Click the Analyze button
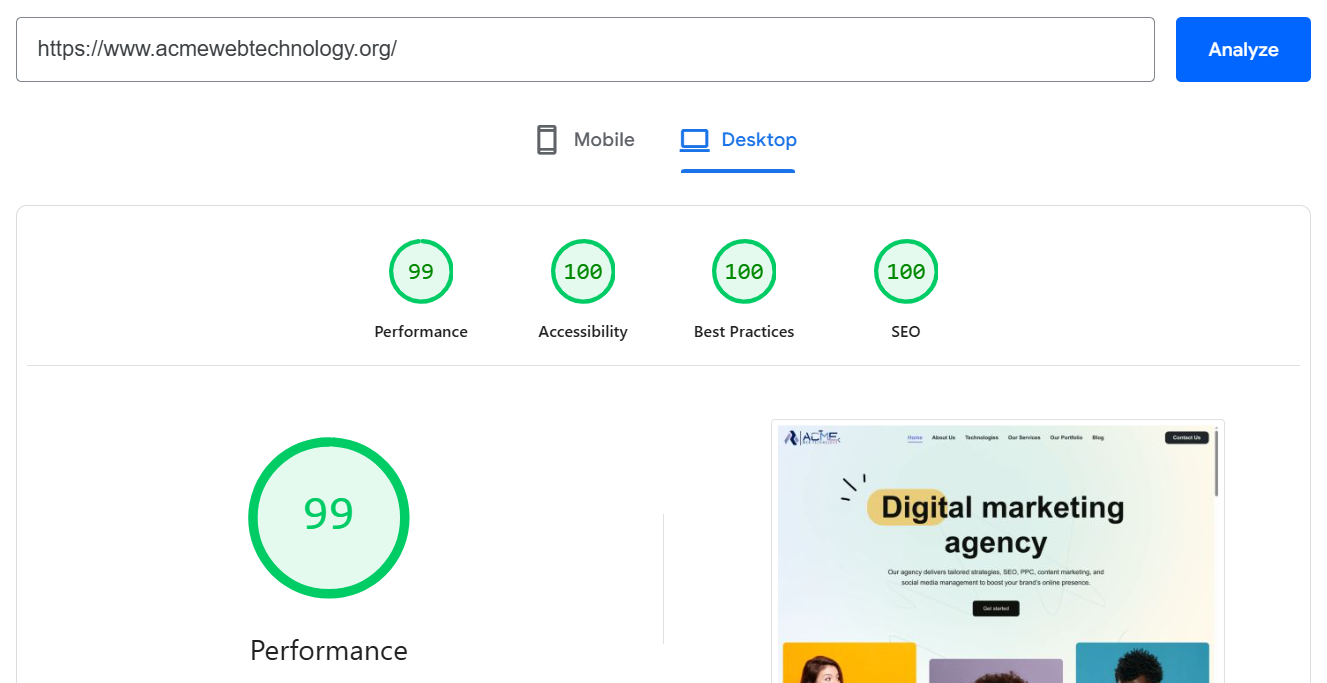 (x=1243, y=49)
